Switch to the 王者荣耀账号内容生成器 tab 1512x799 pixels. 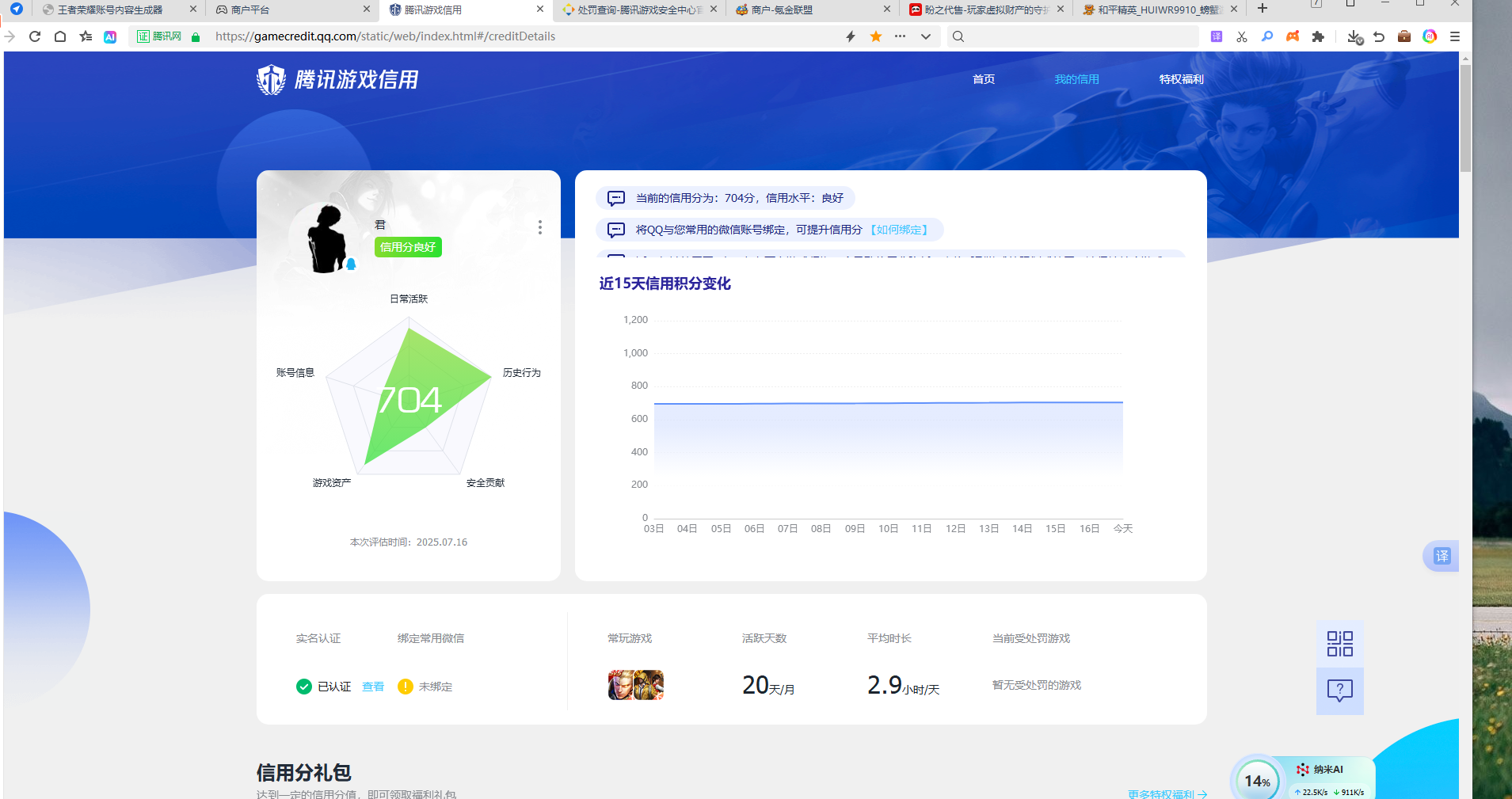point(119,10)
